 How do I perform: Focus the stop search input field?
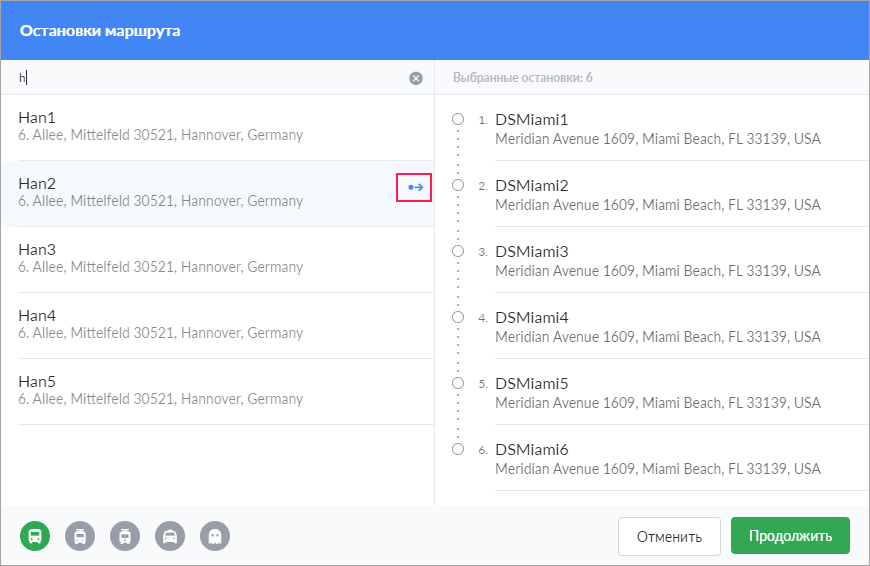(211, 78)
